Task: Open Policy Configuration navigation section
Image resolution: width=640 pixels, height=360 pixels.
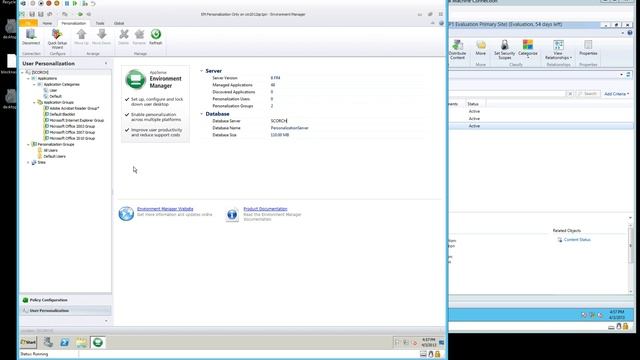Action: (65, 300)
